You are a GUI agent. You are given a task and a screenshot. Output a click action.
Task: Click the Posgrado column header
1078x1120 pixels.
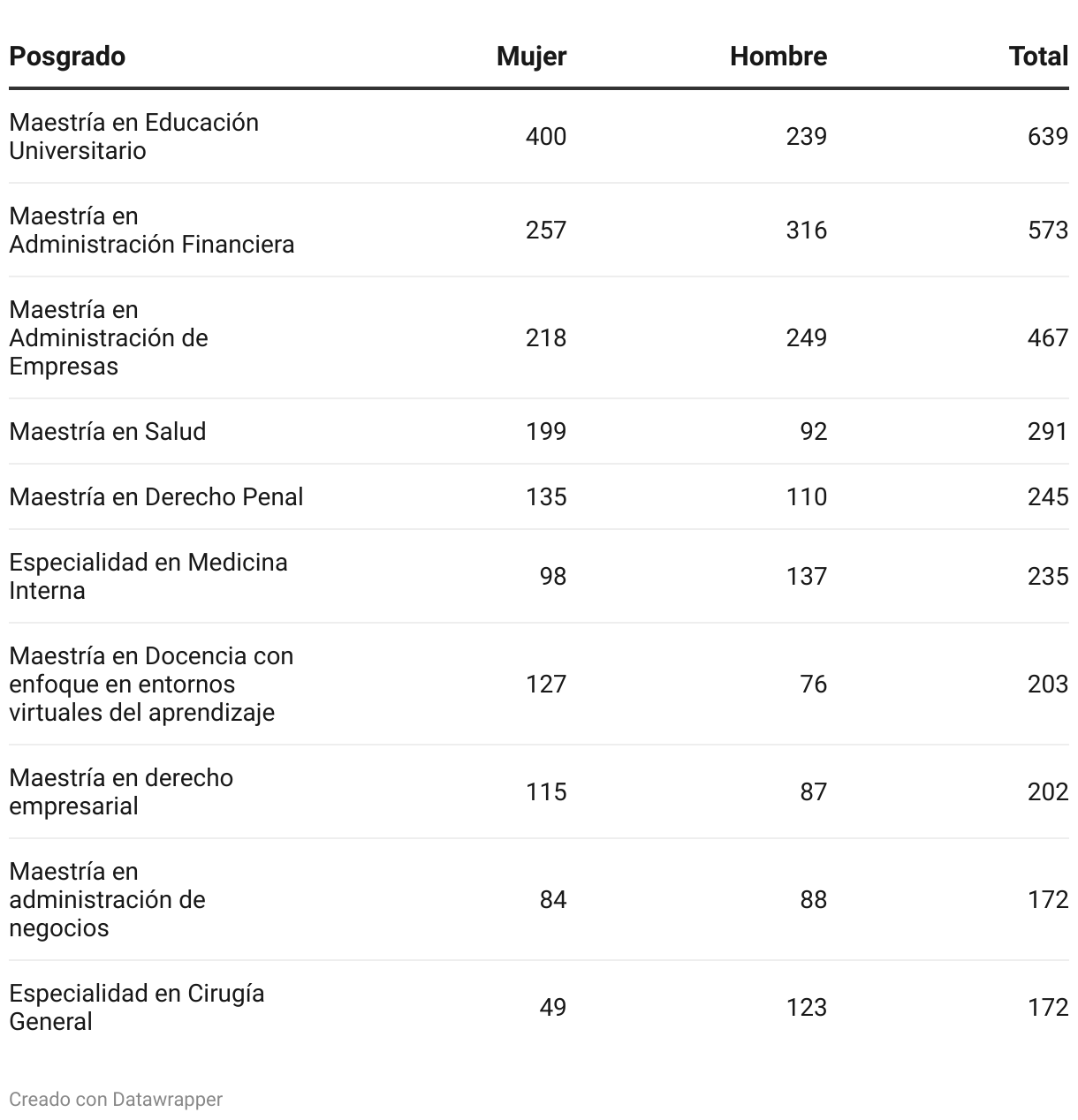pyautogui.click(x=67, y=57)
